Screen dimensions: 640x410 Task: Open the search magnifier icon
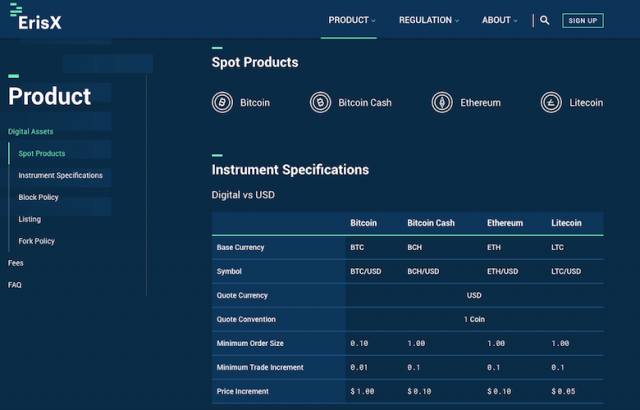544,20
